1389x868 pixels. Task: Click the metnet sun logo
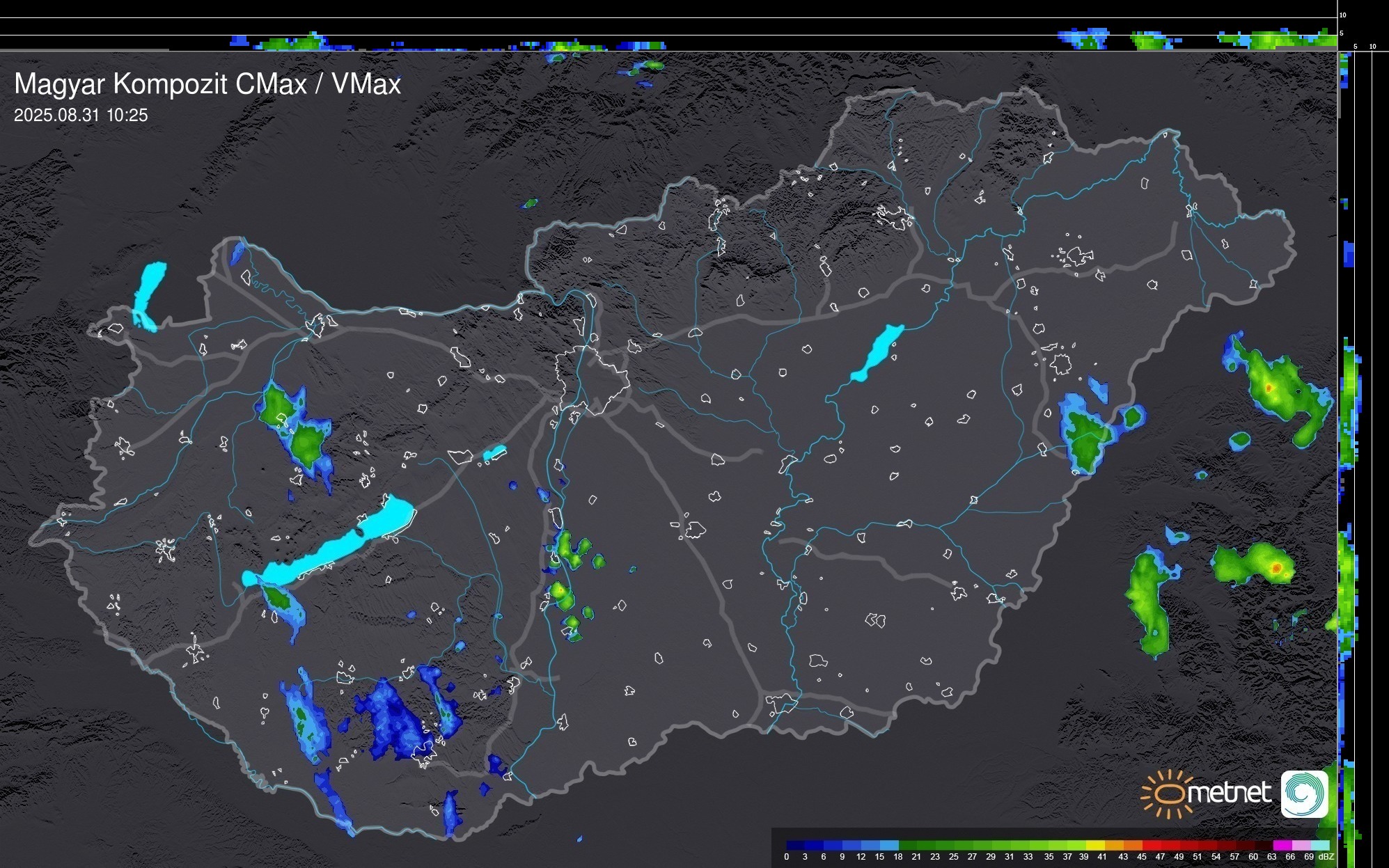1168,794
